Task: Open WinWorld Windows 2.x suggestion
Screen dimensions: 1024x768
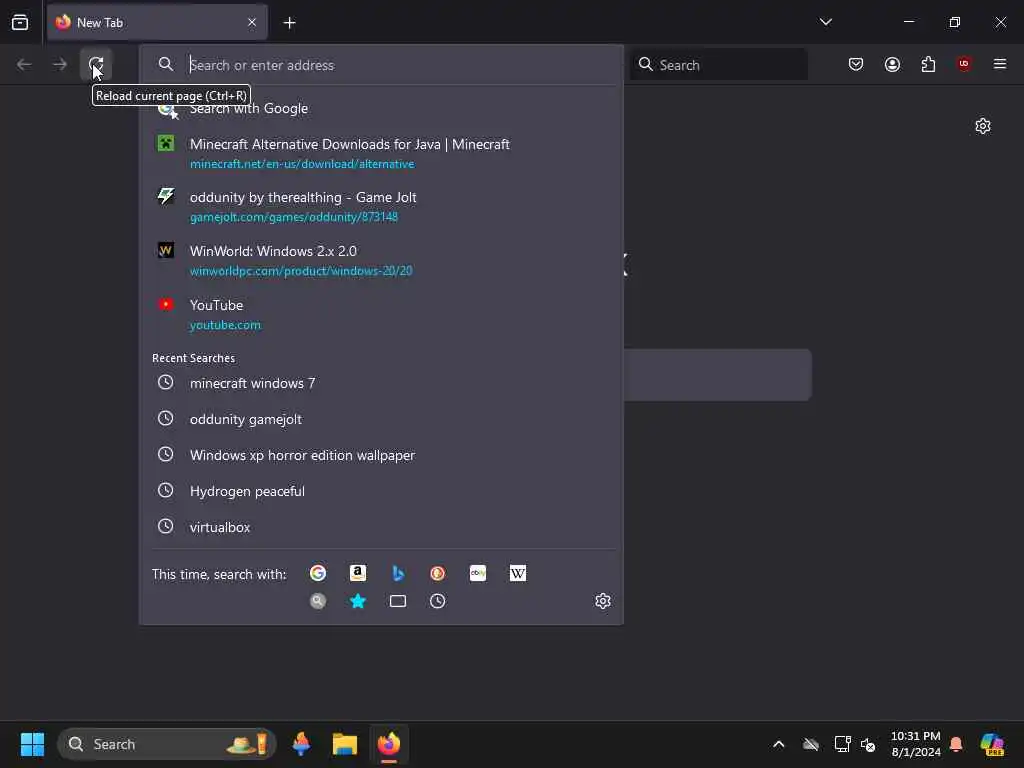Action: (x=381, y=261)
